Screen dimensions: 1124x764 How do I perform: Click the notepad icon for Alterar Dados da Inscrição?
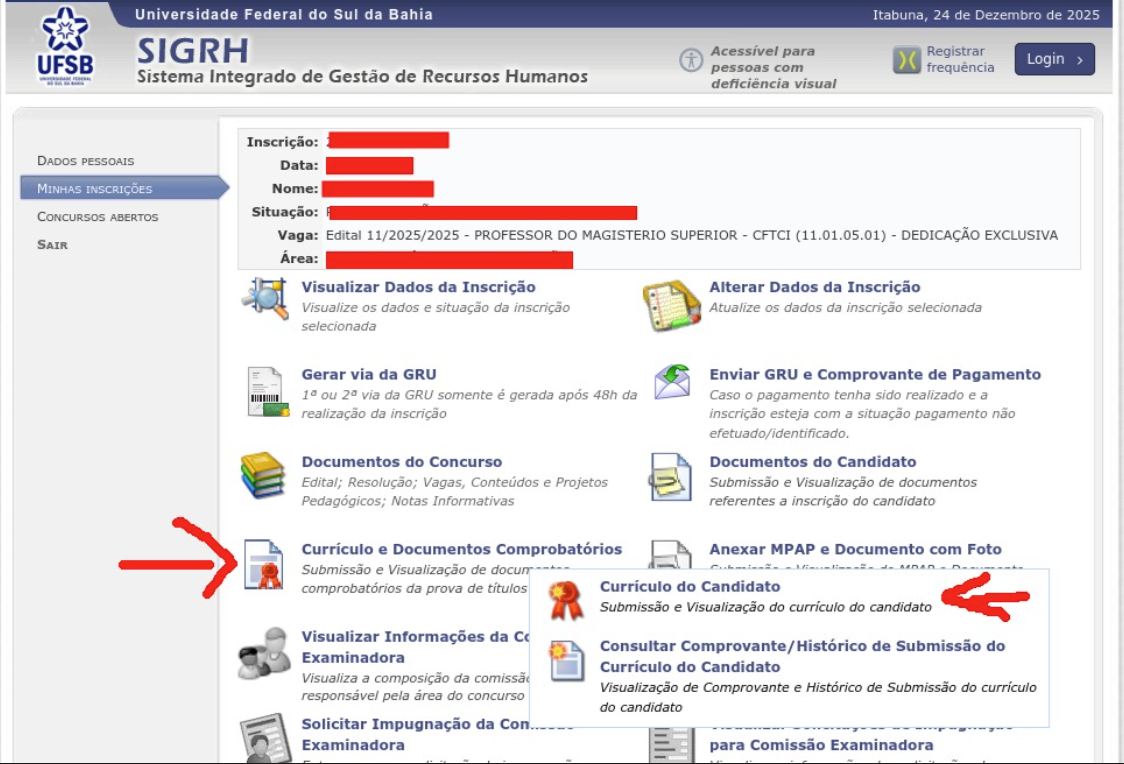click(671, 305)
